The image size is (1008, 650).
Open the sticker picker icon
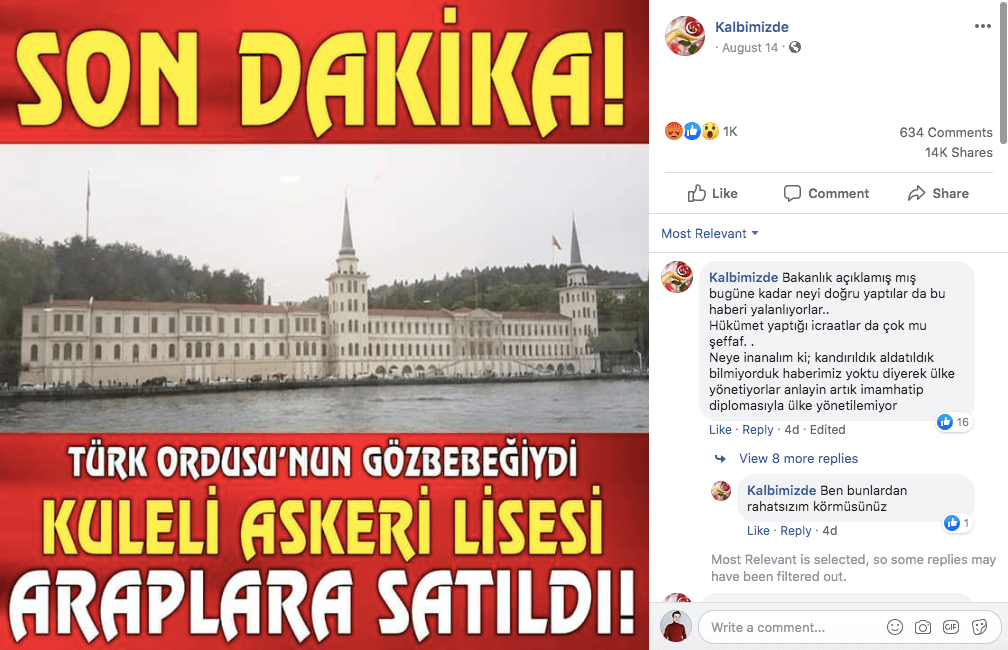tap(979, 627)
